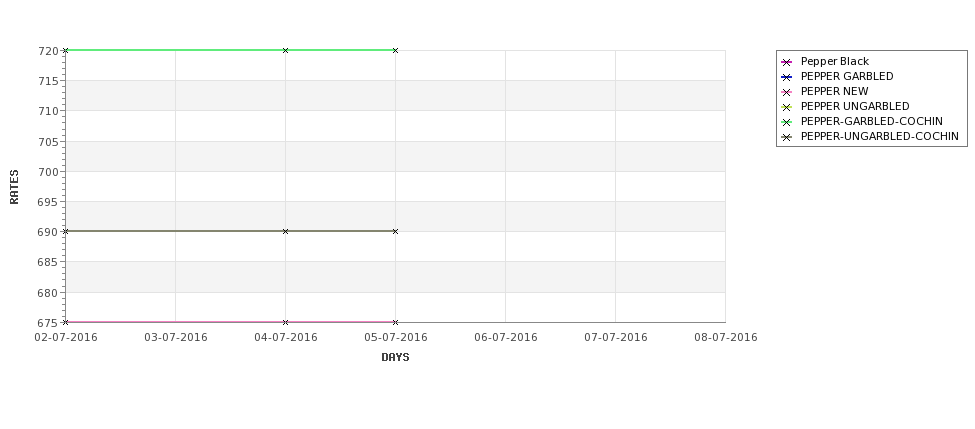Click the Pepper Black legend label
This screenshot has width=975, height=429.
[834, 62]
